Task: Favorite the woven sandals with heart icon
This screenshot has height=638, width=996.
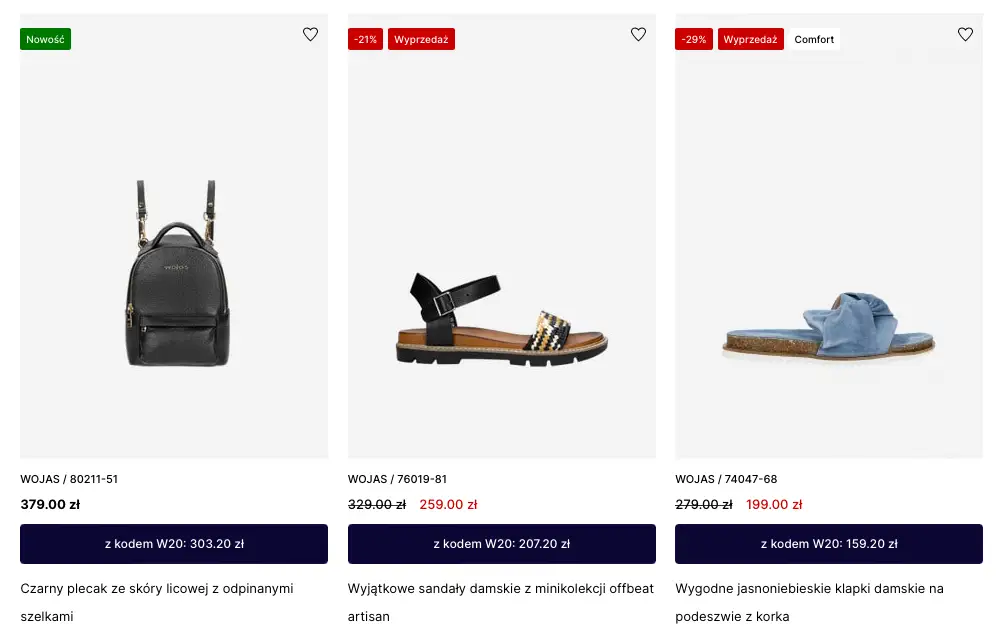Action: click(638, 35)
